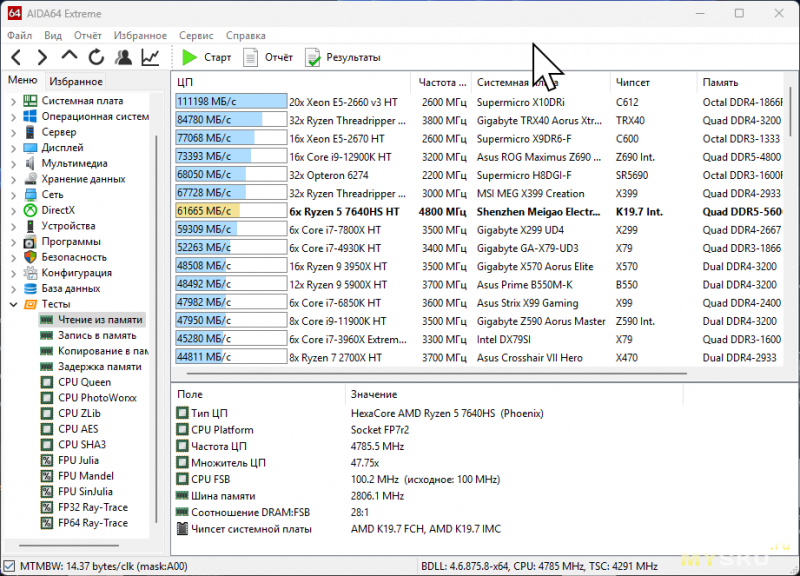
Task: Open the Вид menu
Action: click(53, 35)
